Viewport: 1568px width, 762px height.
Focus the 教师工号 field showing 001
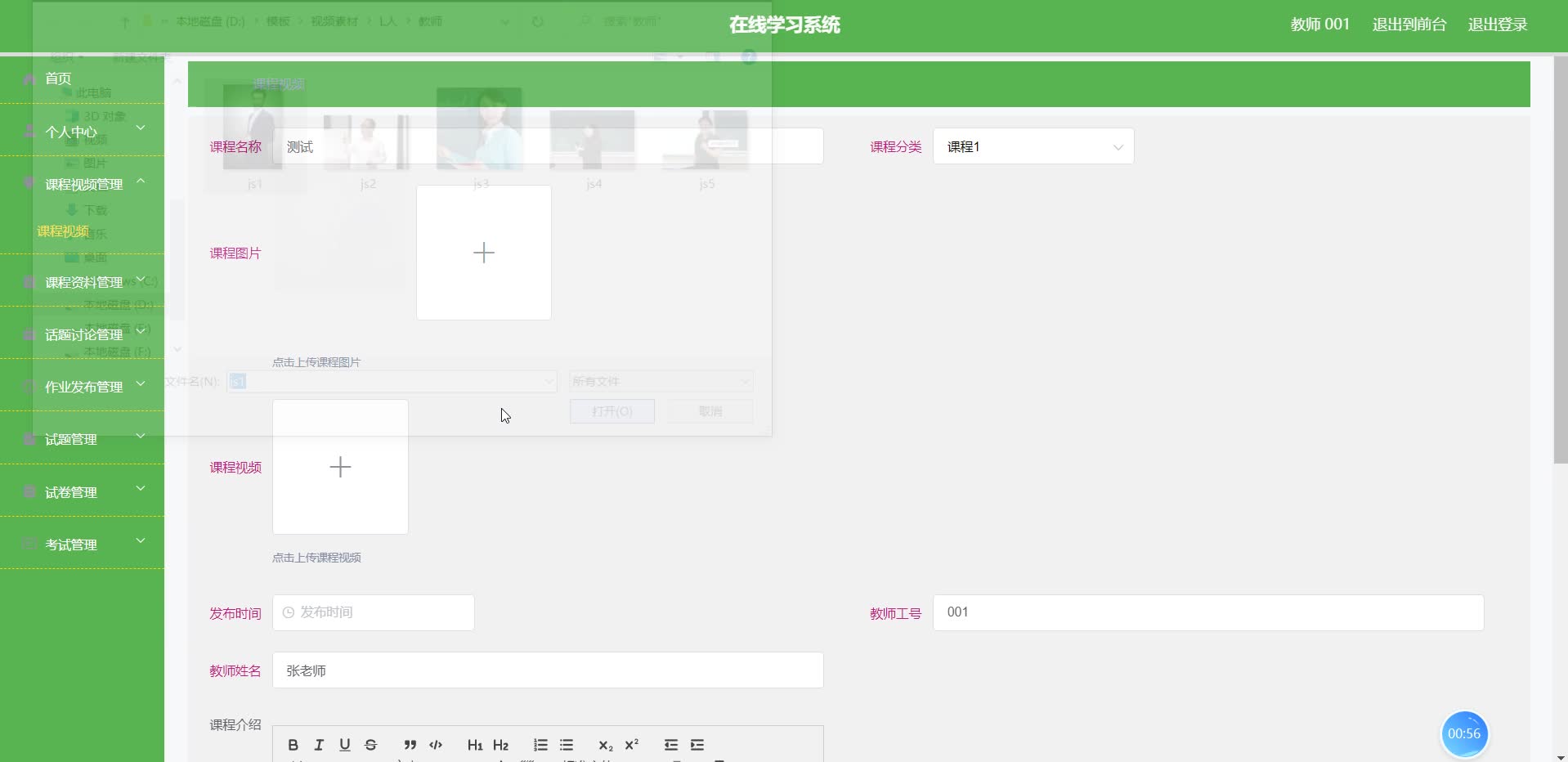click(x=1208, y=612)
